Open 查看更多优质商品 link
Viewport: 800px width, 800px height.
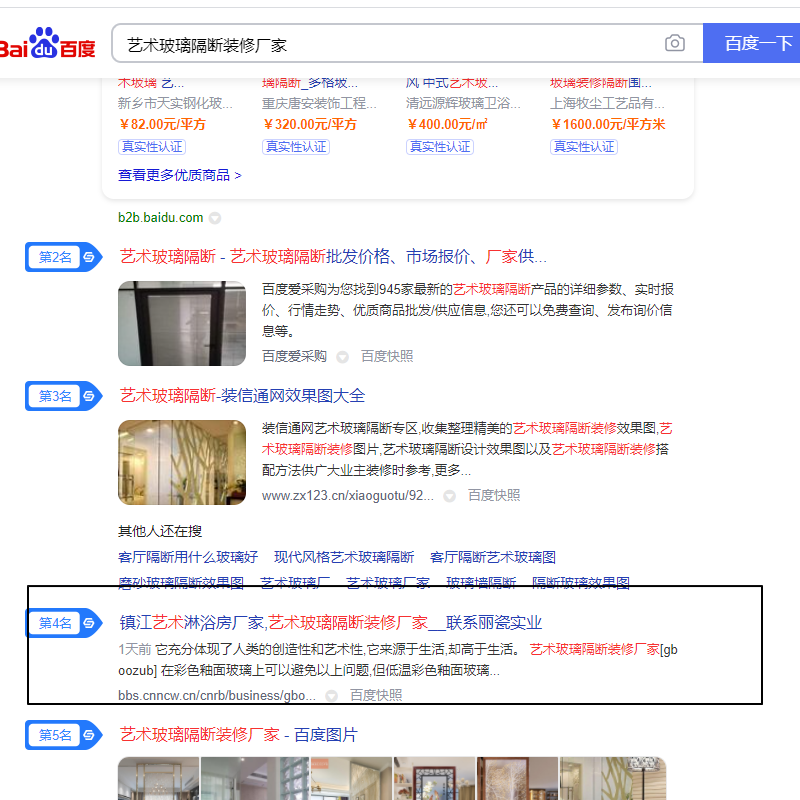click(180, 176)
